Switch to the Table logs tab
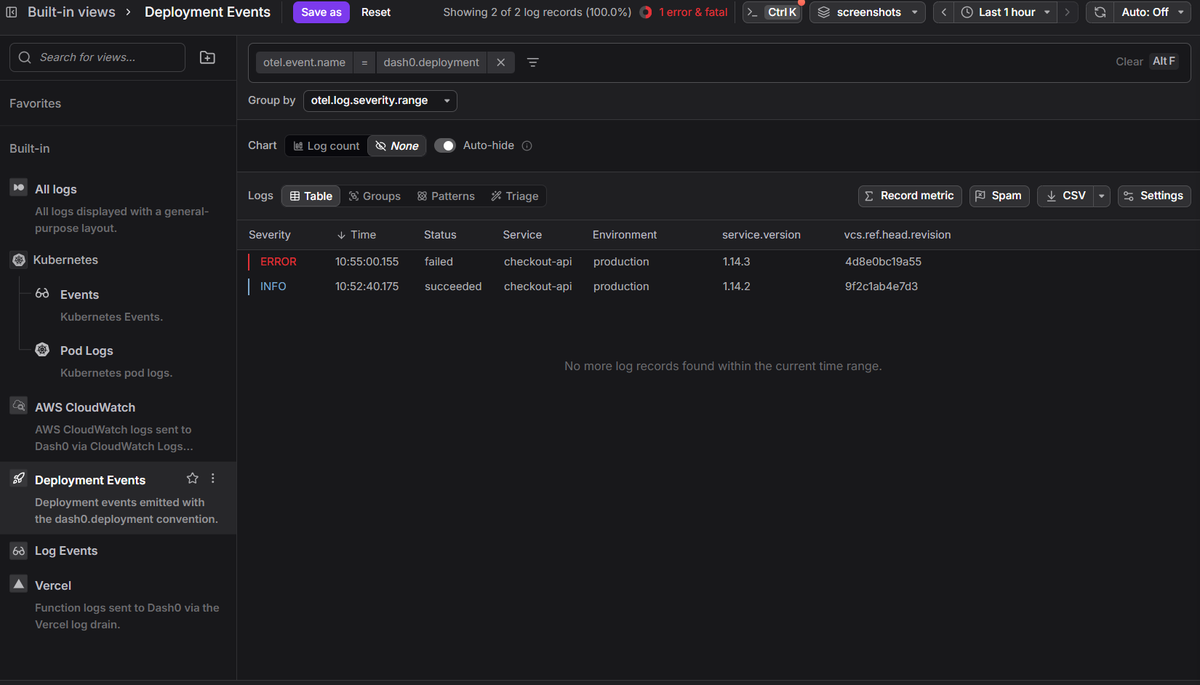The height and width of the screenshot is (685, 1200). point(311,196)
